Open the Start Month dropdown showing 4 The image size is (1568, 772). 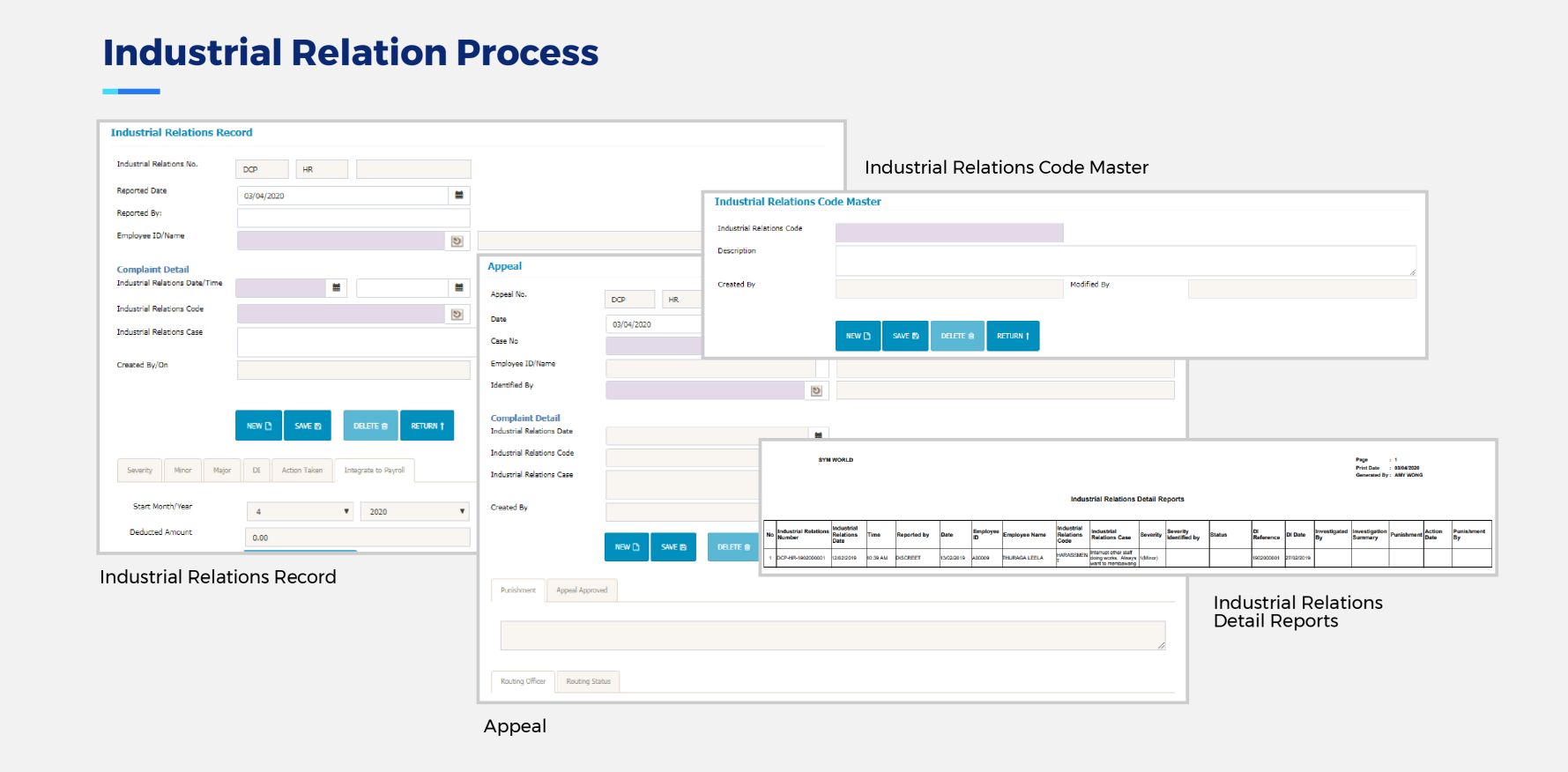pyautogui.click(x=301, y=511)
